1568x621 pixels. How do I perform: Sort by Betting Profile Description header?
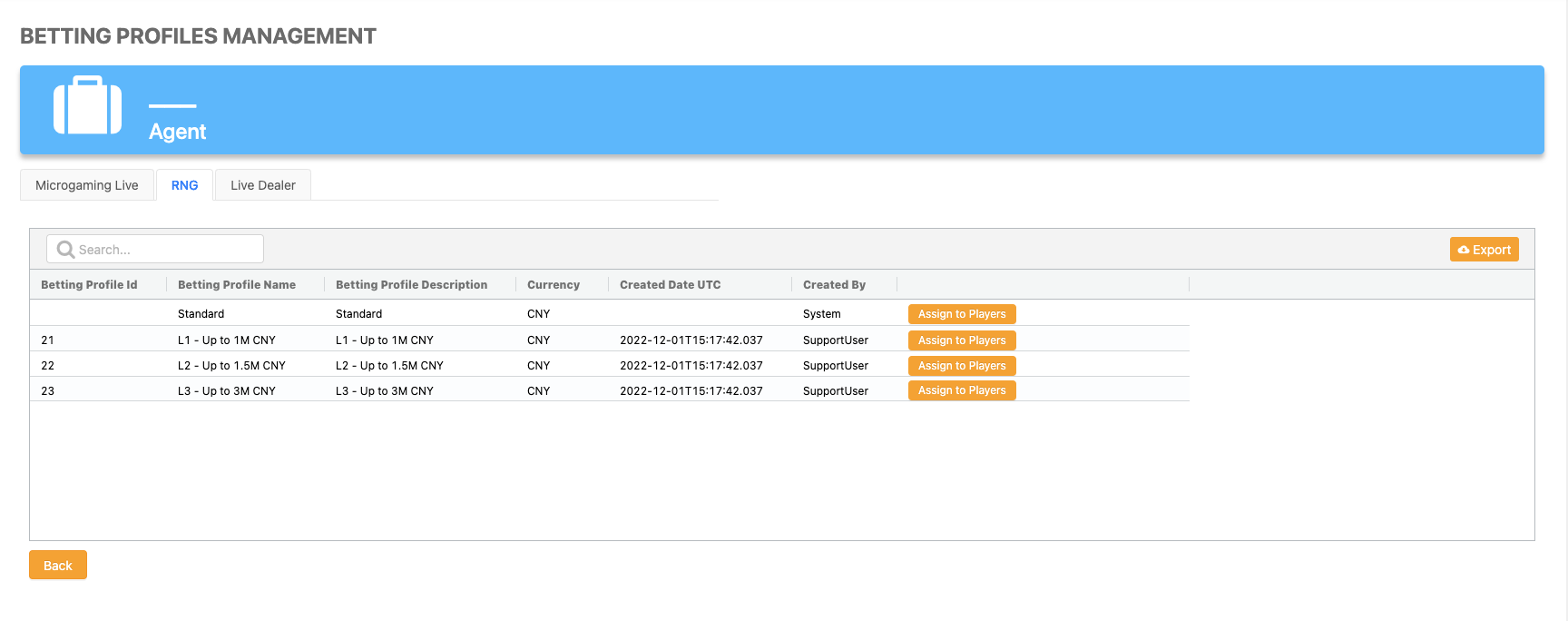[x=411, y=285]
